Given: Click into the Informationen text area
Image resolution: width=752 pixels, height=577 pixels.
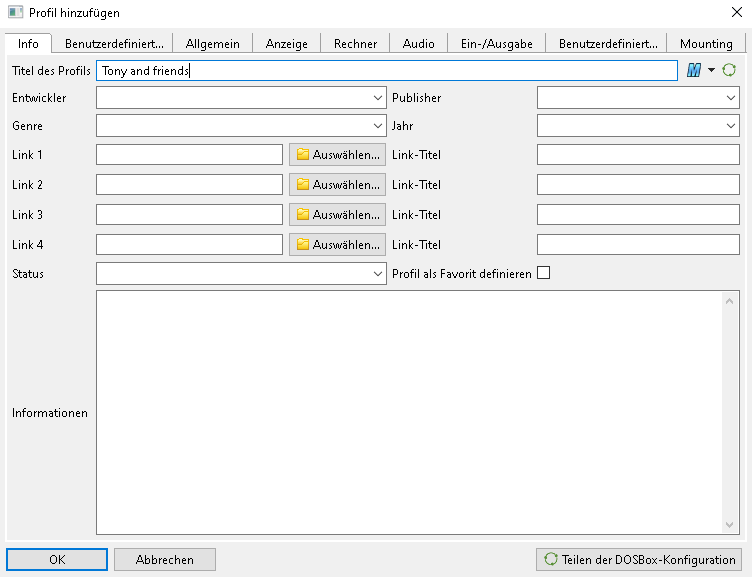Looking at the screenshot, I should pos(408,412).
